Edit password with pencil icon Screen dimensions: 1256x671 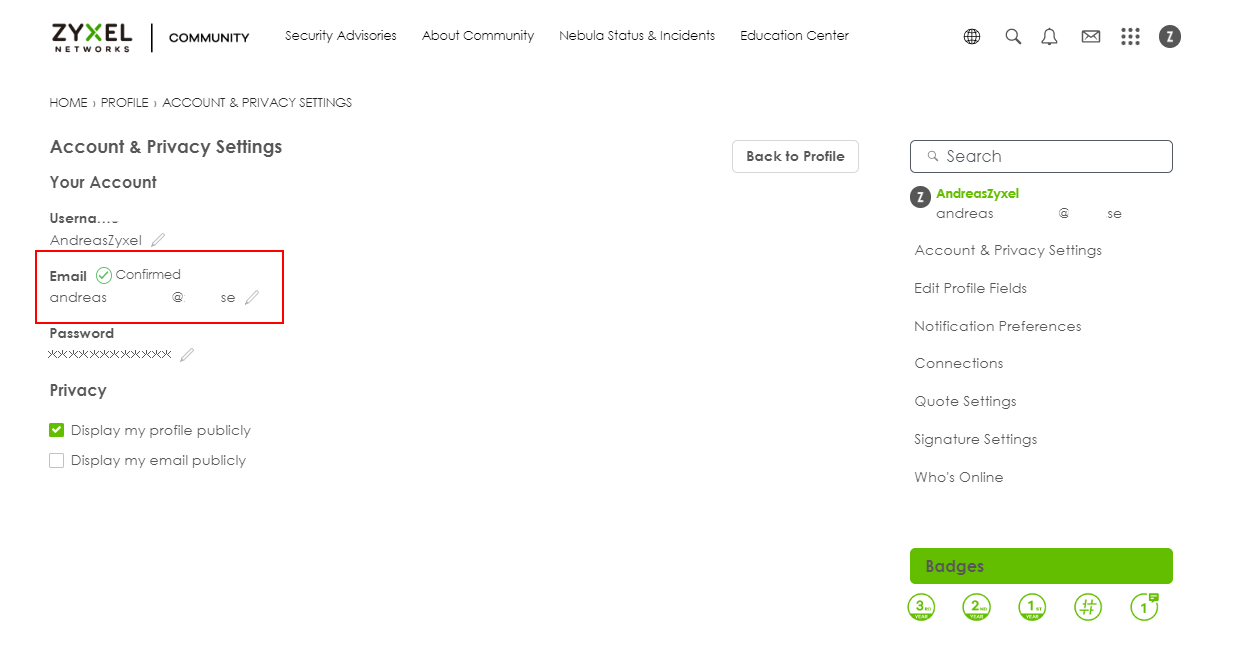[187, 354]
